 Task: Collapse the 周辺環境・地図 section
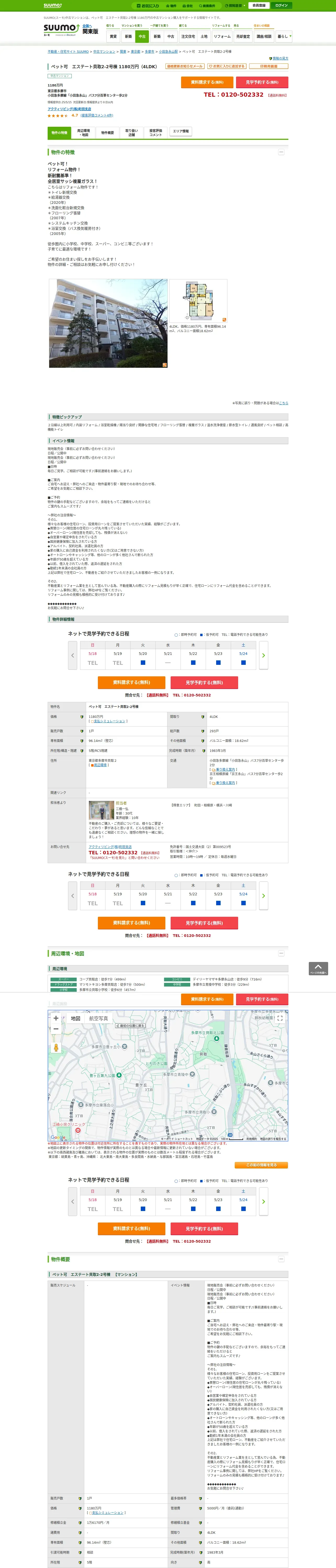pos(281,953)
